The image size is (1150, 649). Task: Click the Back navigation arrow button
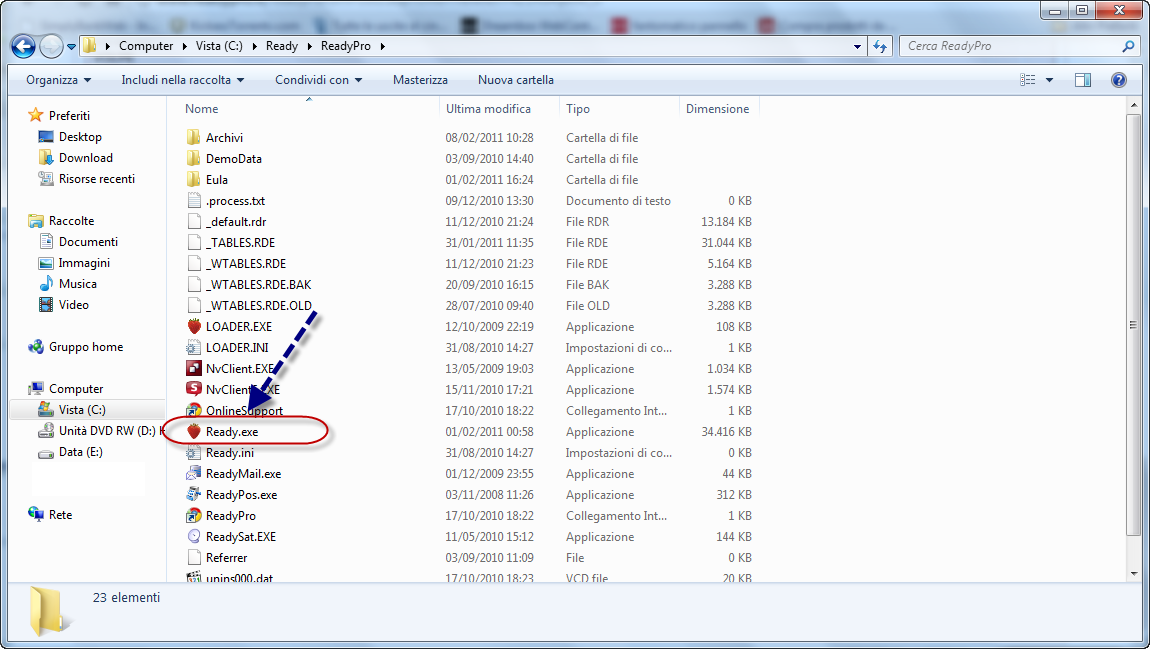pyautogui.click(x=23, y=46)
